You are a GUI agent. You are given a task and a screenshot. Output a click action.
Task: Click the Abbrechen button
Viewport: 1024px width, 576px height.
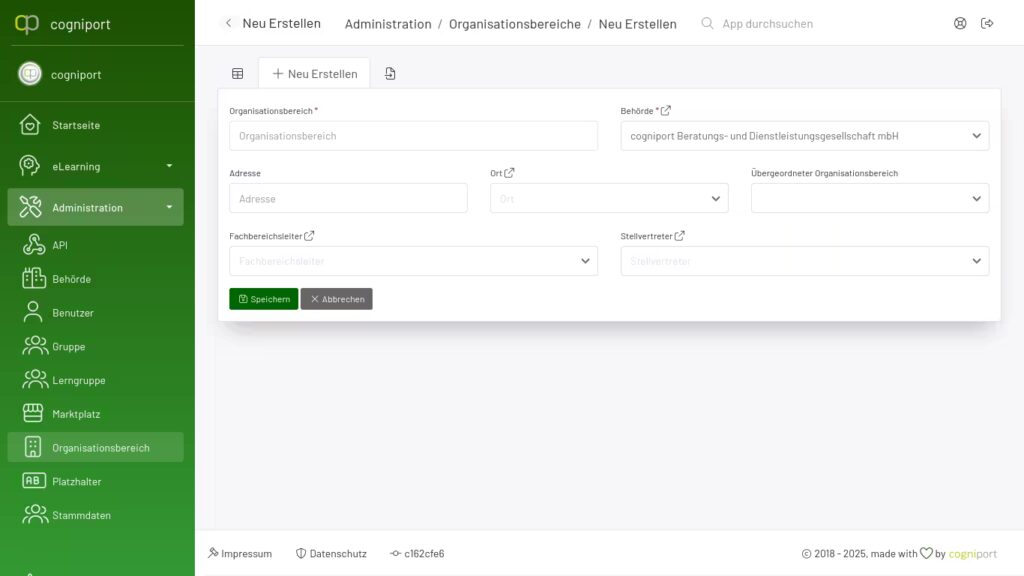(336, 299)
